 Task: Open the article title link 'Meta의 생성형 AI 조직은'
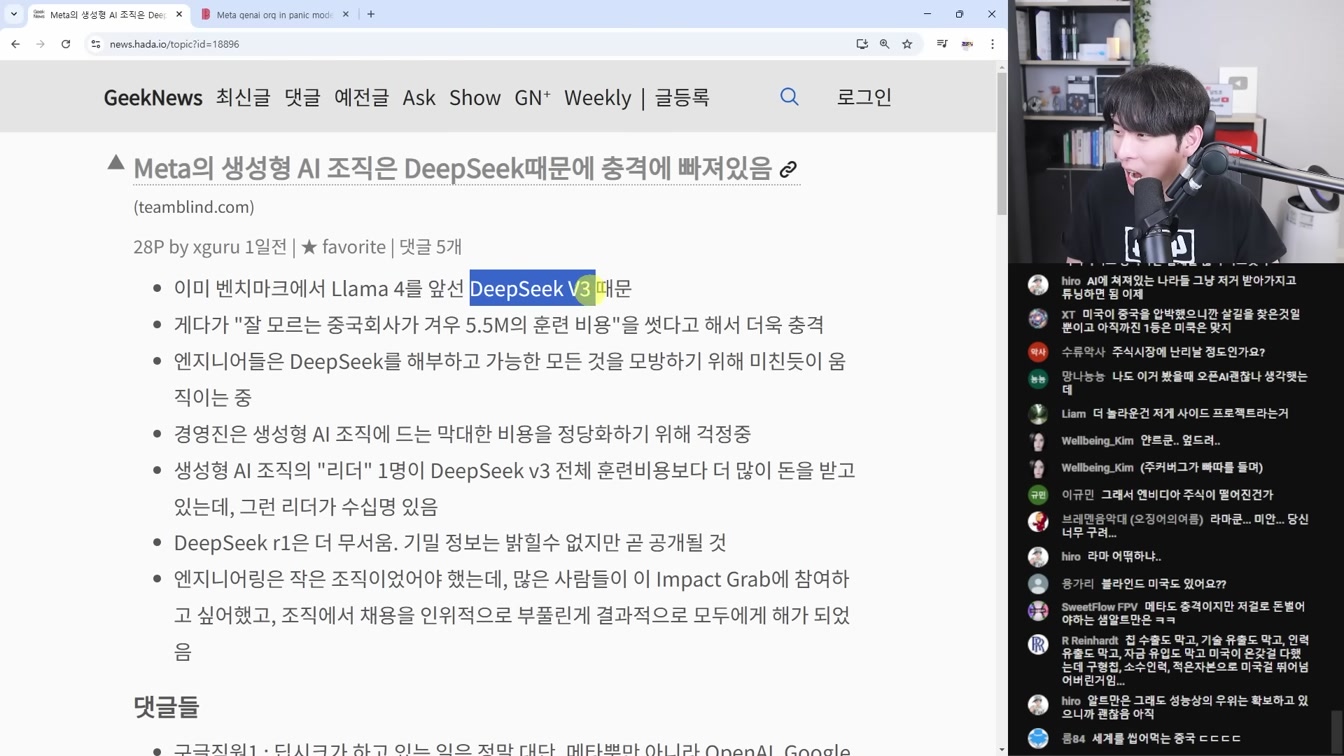pos(453,168)
